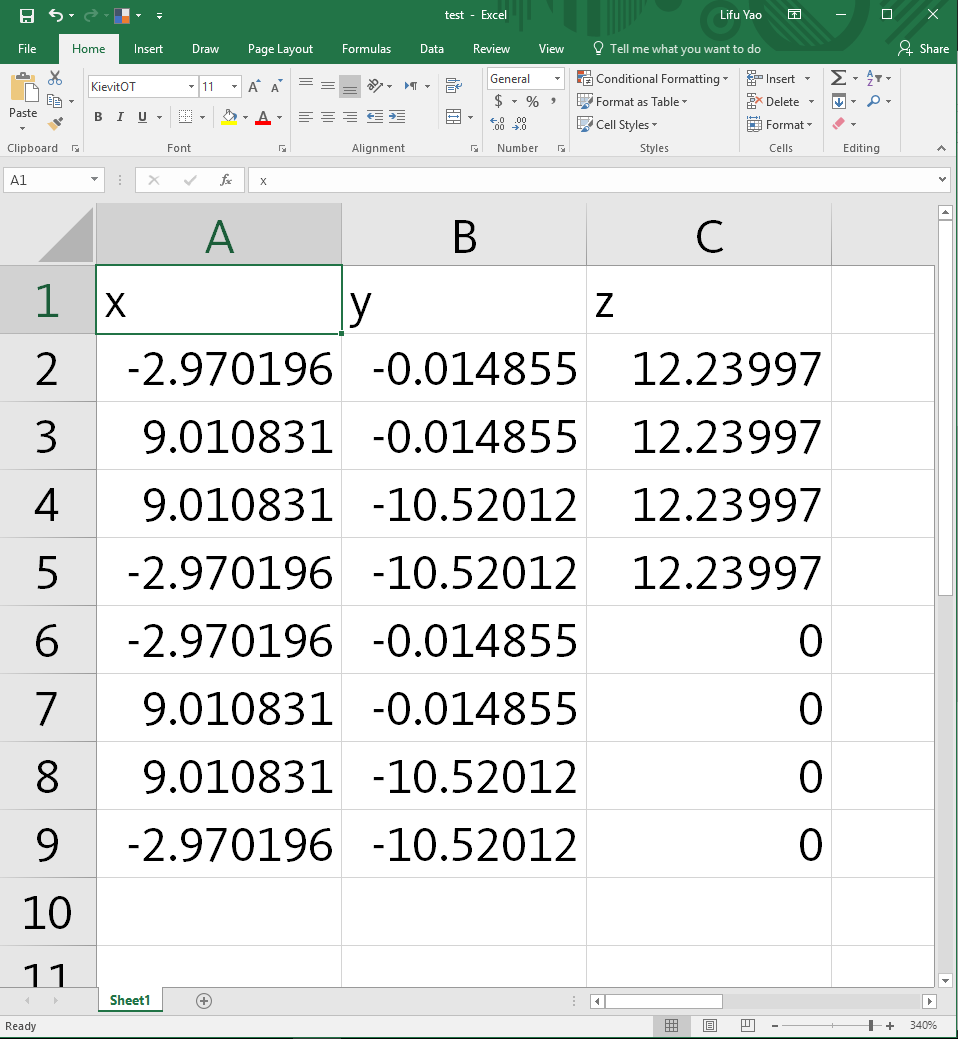The image size is (958, 1039).
Task: Decrease font size with the small A icon
Action: click(276, 86)
